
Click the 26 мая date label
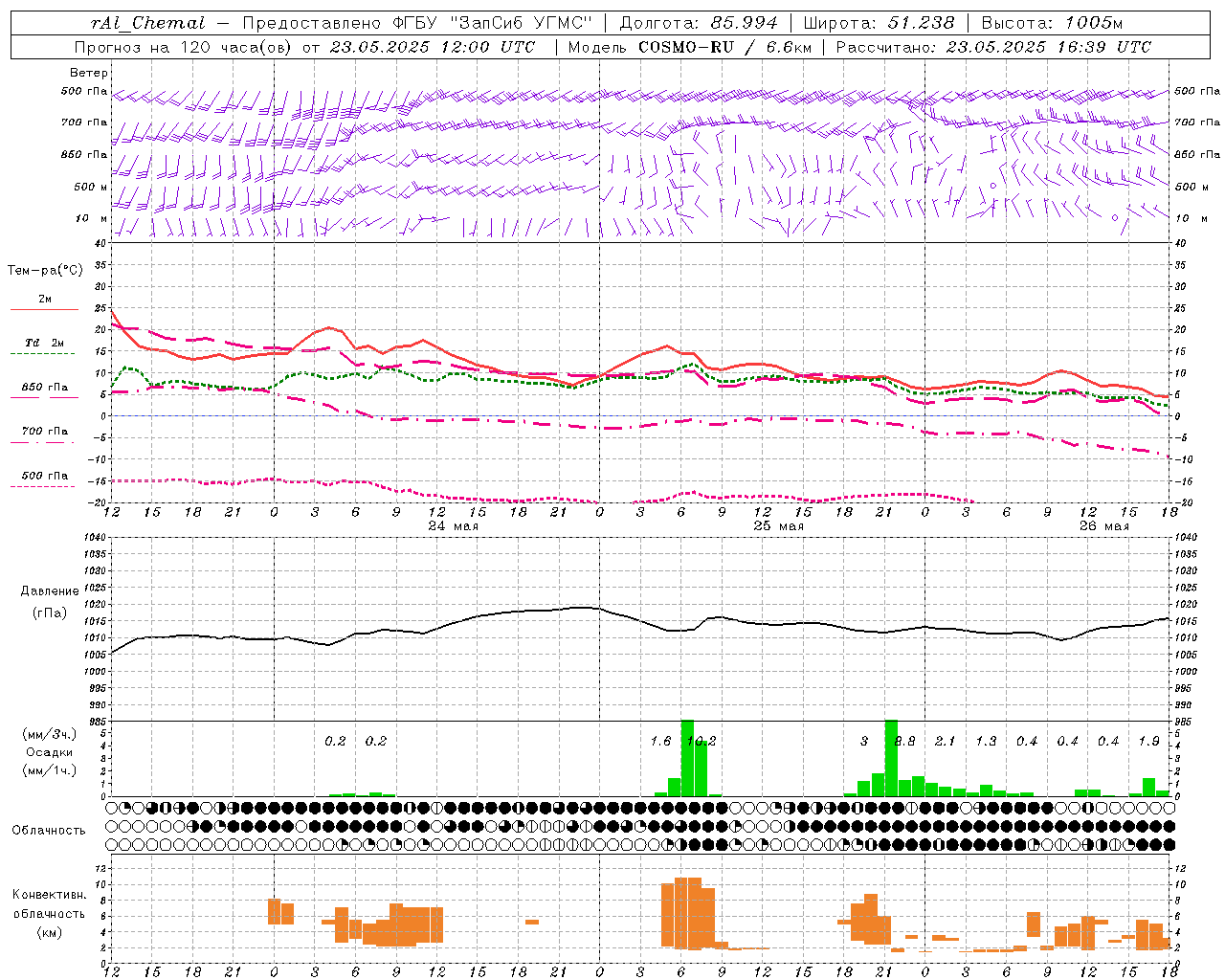click(x=1103, y=526)
